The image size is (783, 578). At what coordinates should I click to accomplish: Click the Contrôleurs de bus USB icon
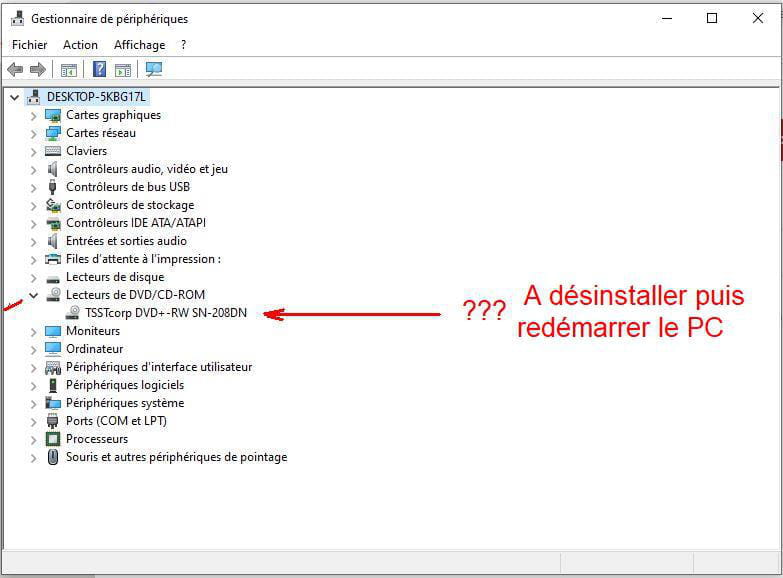[x=52, y=187]
